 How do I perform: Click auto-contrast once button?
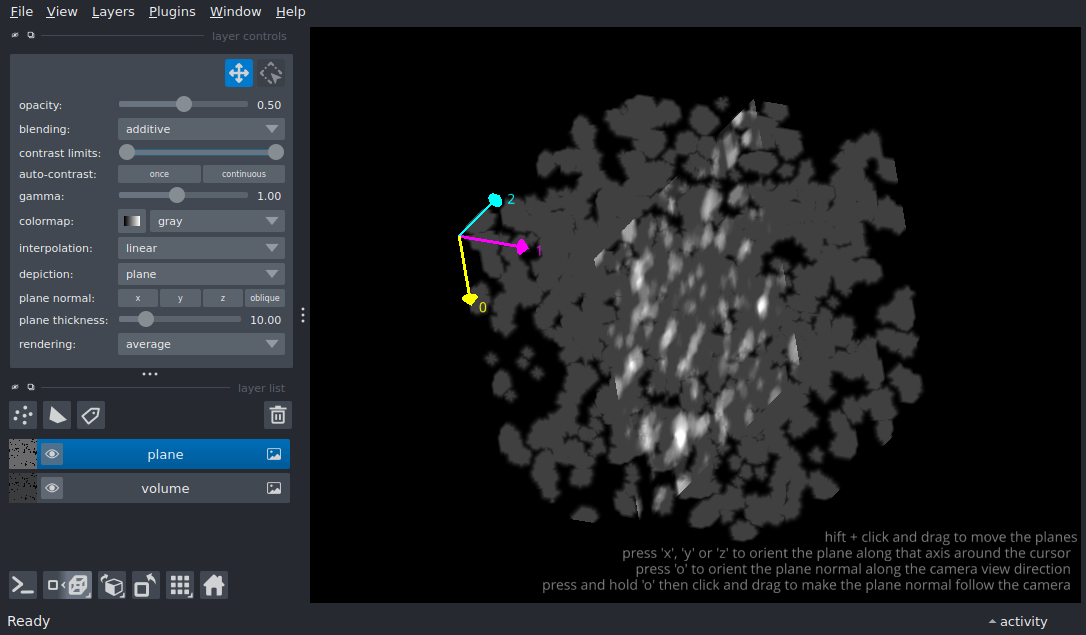159,174
